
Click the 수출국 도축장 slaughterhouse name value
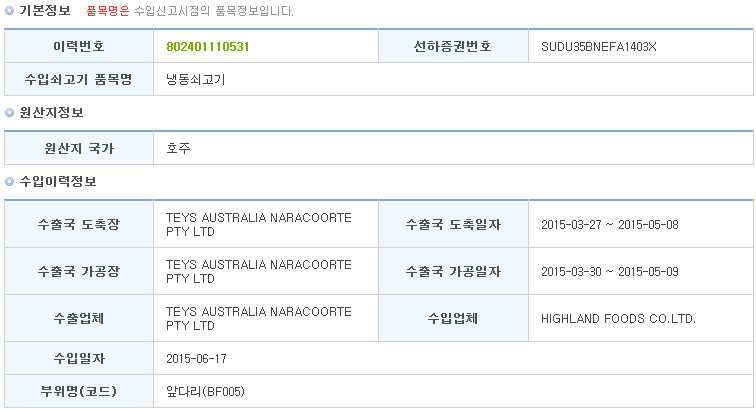click(x=259, y=225)
